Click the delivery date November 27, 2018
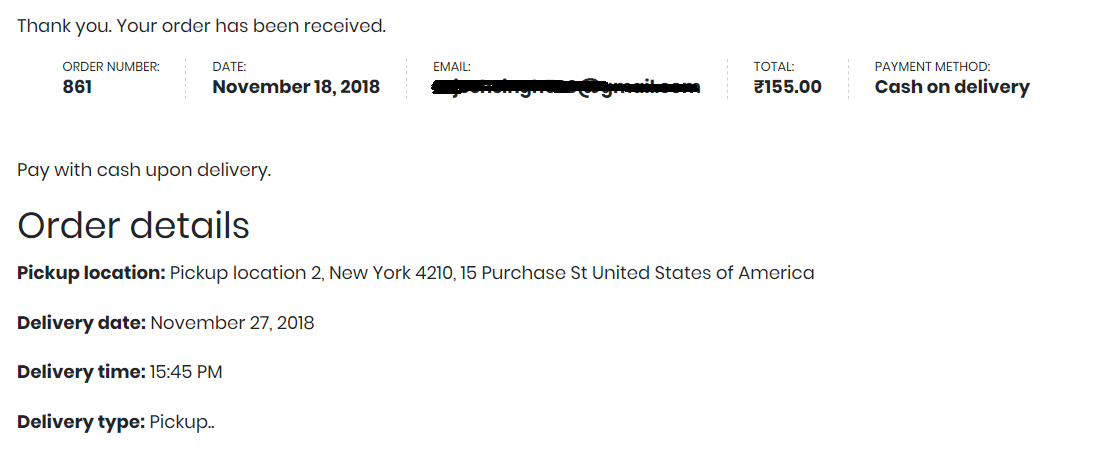This screenshot has height=449, width=1118. click(x=232, y=323)
